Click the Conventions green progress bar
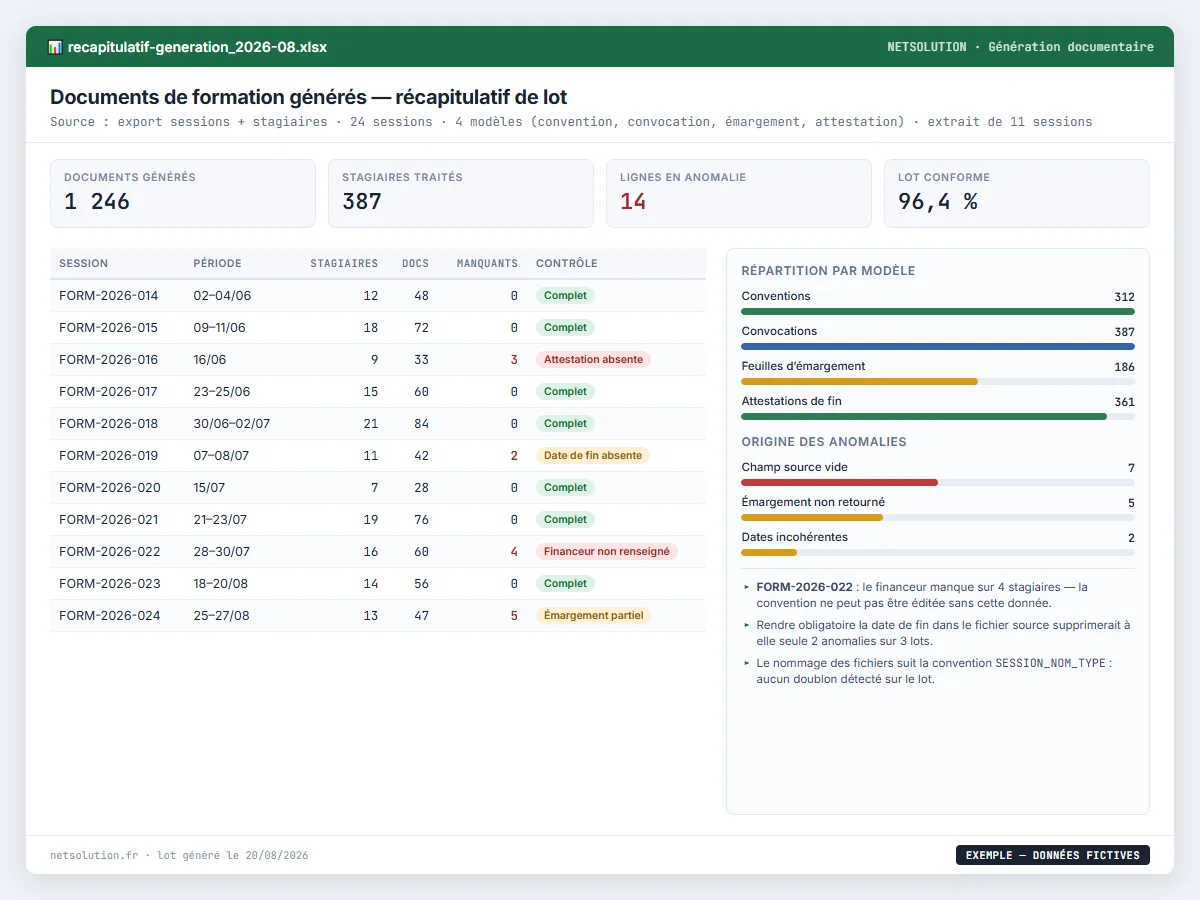This screenshot has width=1200, height=900. pos(938,311)
